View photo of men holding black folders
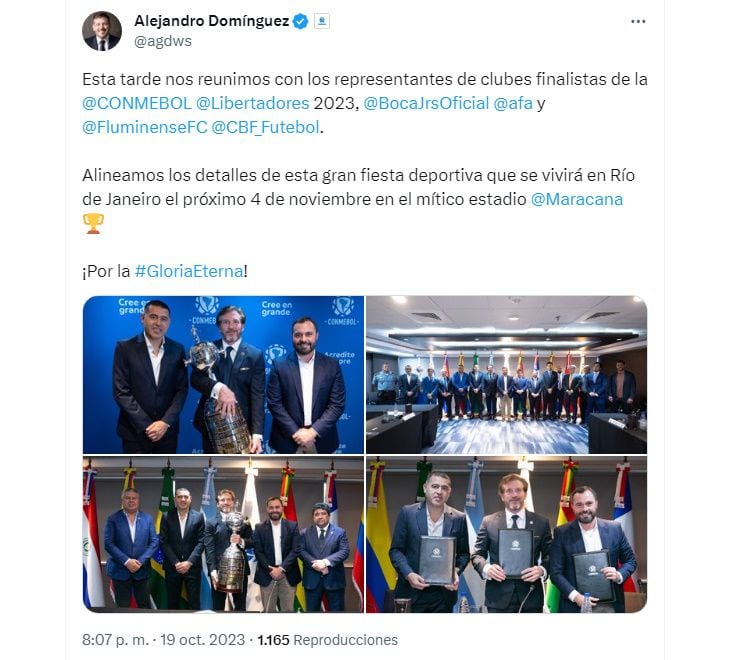Screen dimensions: 730x660 pyautogui.click(x=507, y=534)
